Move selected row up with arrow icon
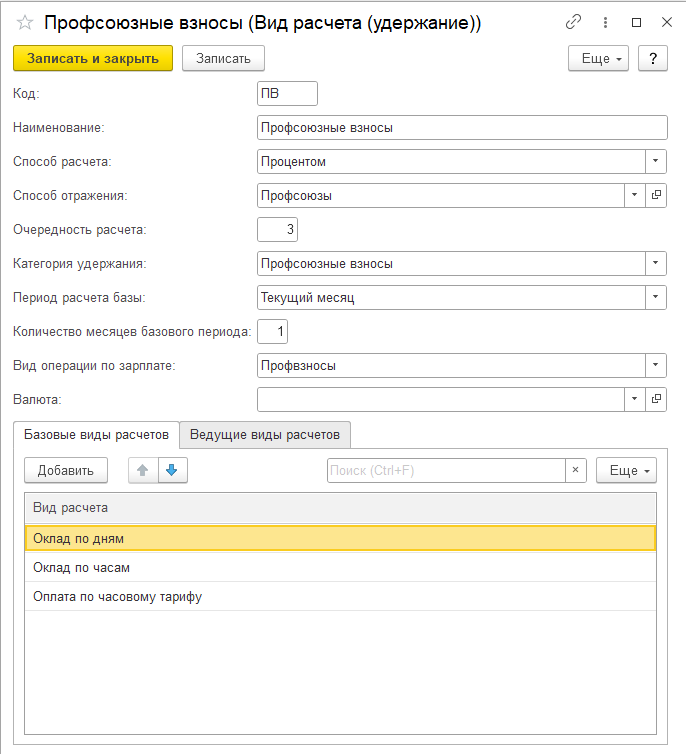Image resolution: width=686 pixels, height=754 pixels. pyautogui.click(x=143, y=470)
